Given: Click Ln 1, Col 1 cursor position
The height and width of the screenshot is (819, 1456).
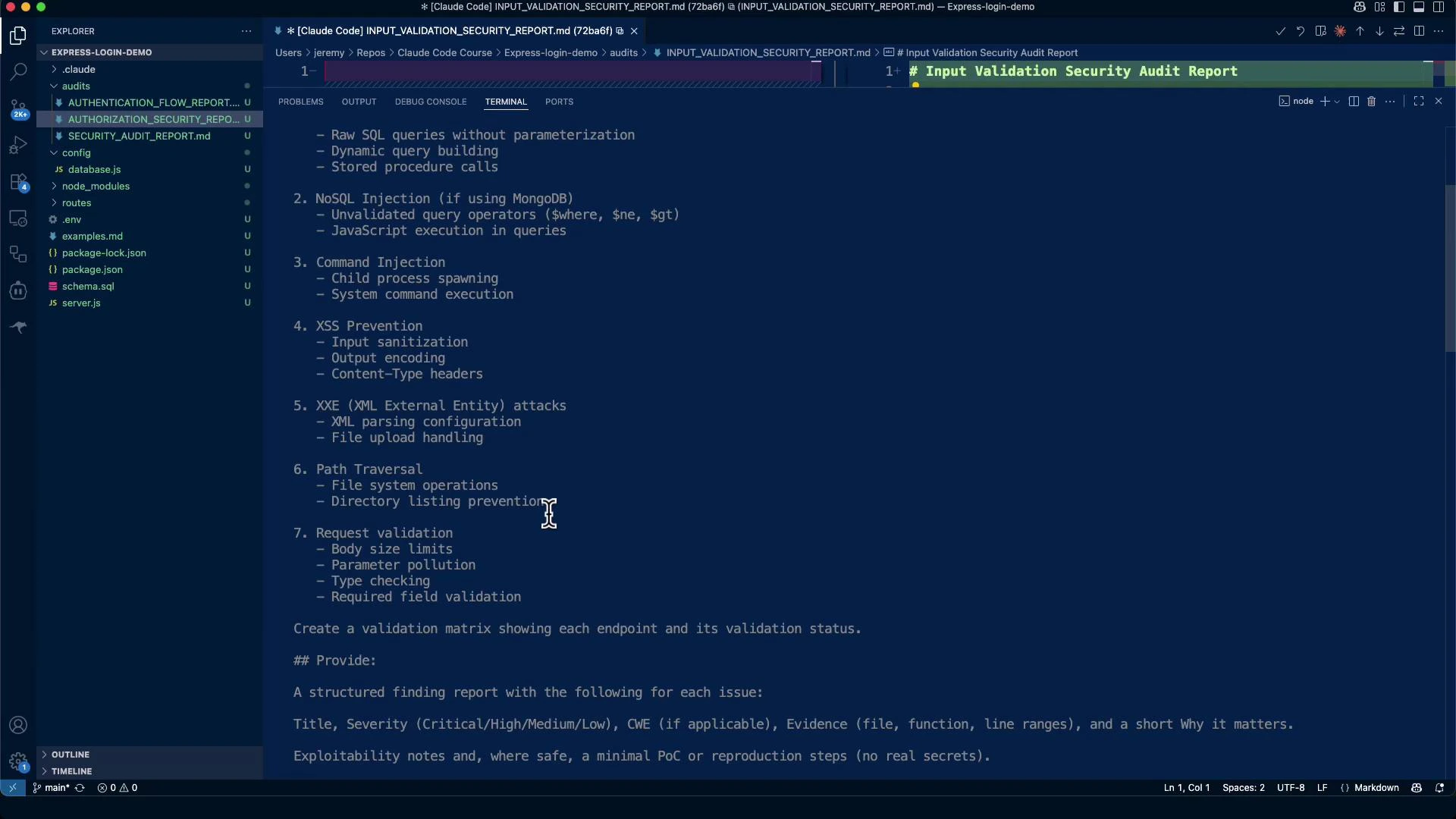Looking at the screenshot, I should (x=1187, y=788).
